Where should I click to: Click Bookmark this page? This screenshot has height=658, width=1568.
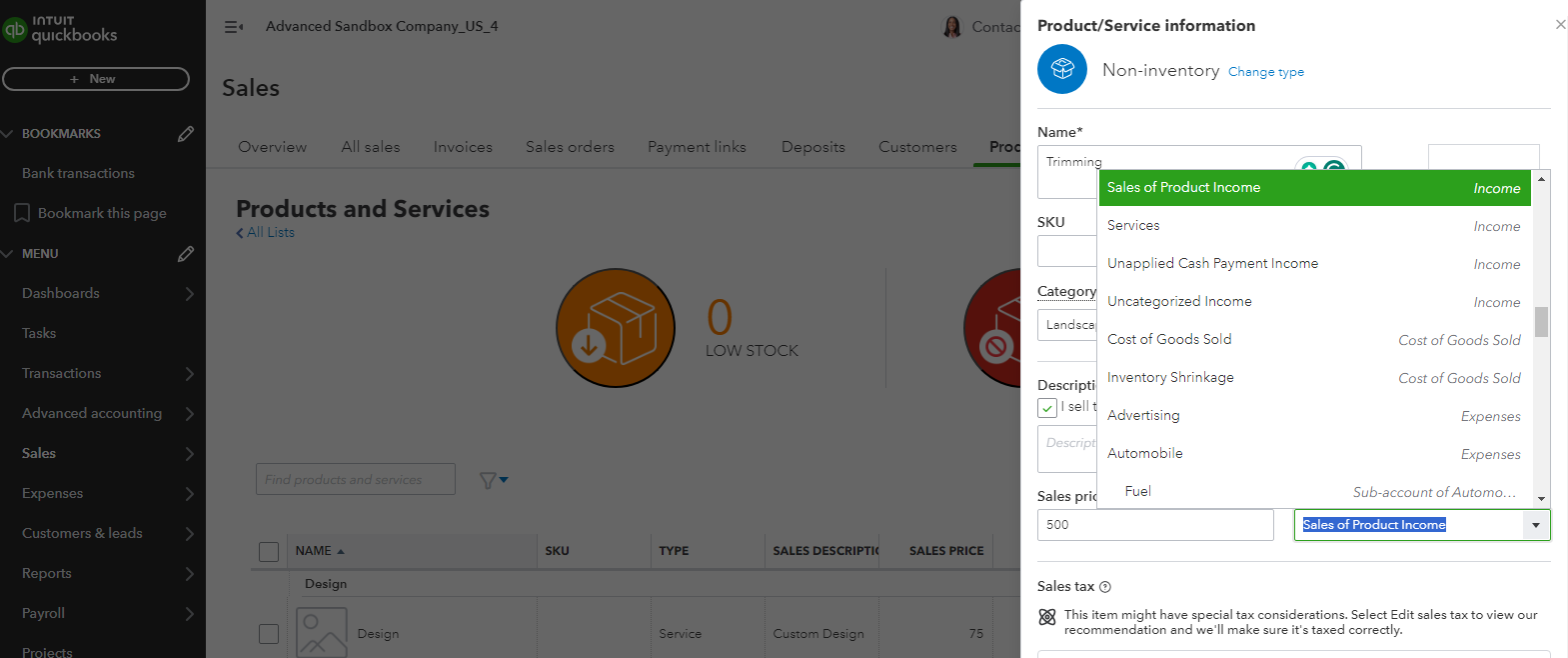(x=102, y=214)
